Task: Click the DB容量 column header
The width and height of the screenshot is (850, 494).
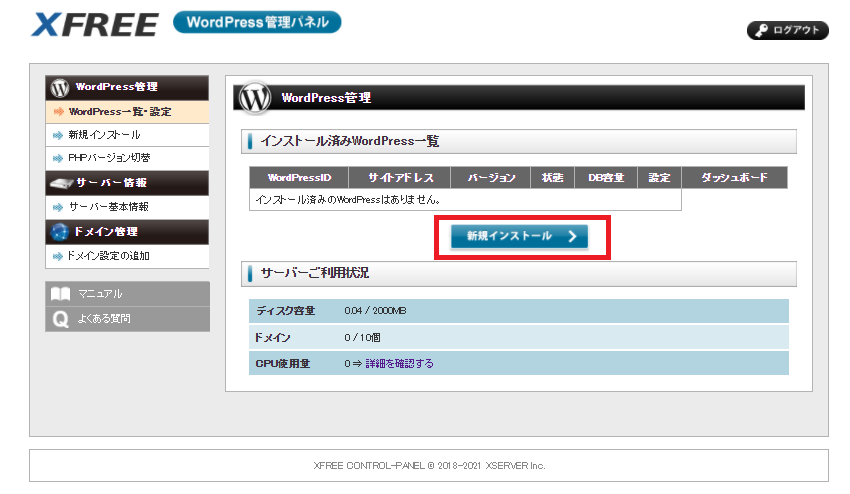Action: (606, 177)
